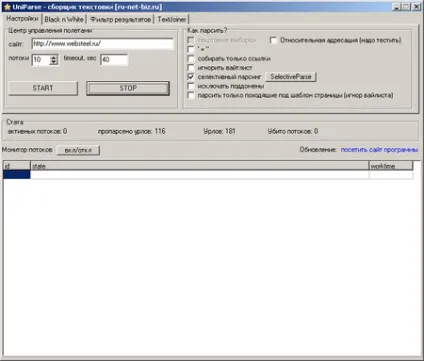Toggle the "=" checkbox
The image size is (424, 361).
click(191, 49)
